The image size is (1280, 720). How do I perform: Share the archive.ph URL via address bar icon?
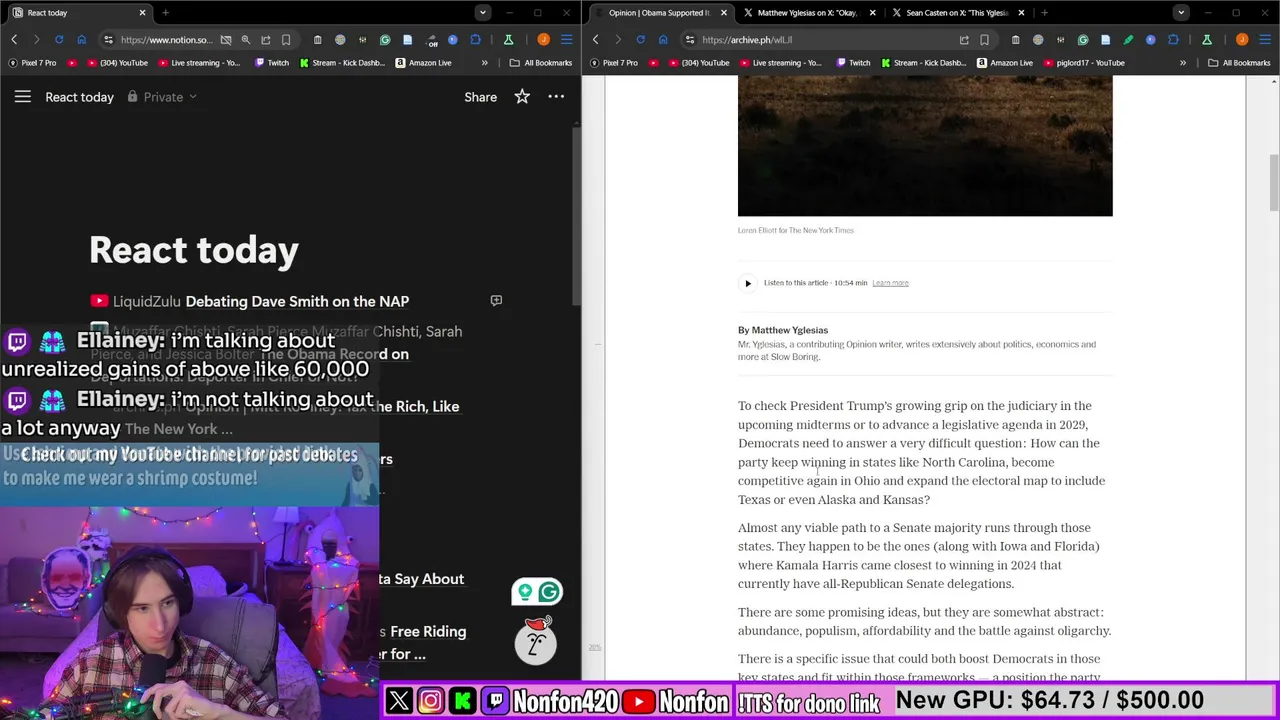click(x=964, y=40)
